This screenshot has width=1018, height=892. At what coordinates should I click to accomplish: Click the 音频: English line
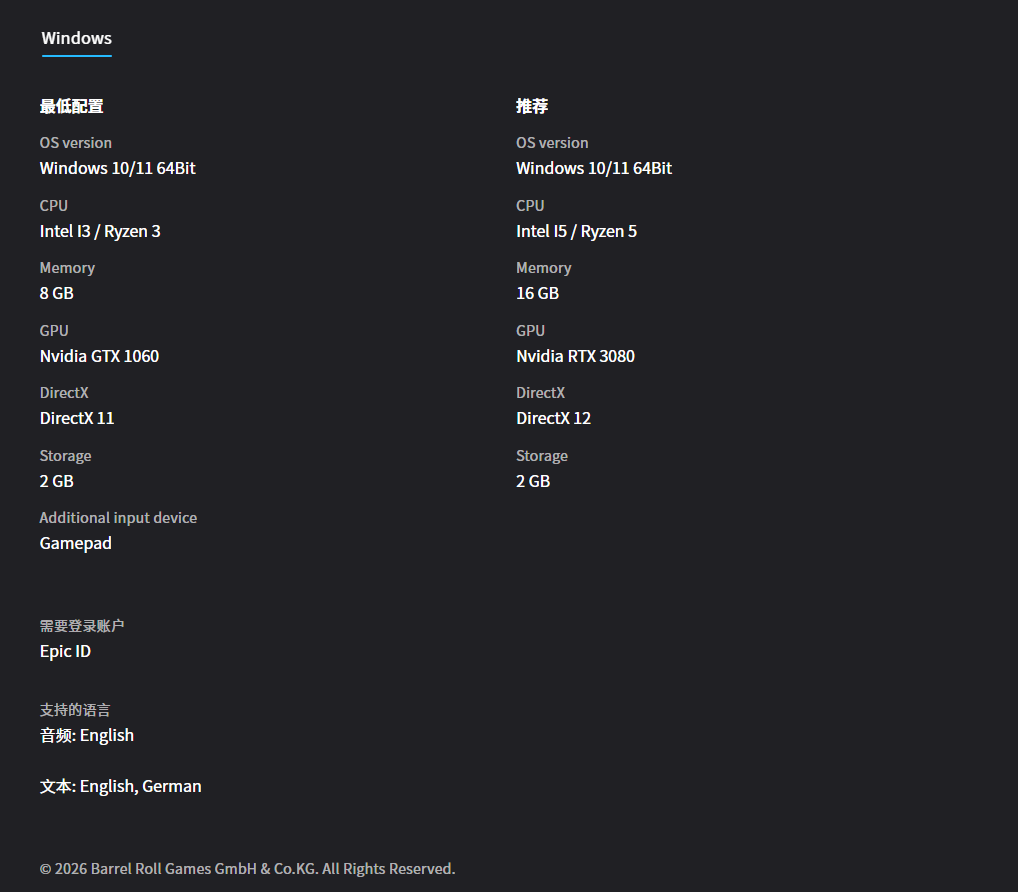(x=87, y=735)
